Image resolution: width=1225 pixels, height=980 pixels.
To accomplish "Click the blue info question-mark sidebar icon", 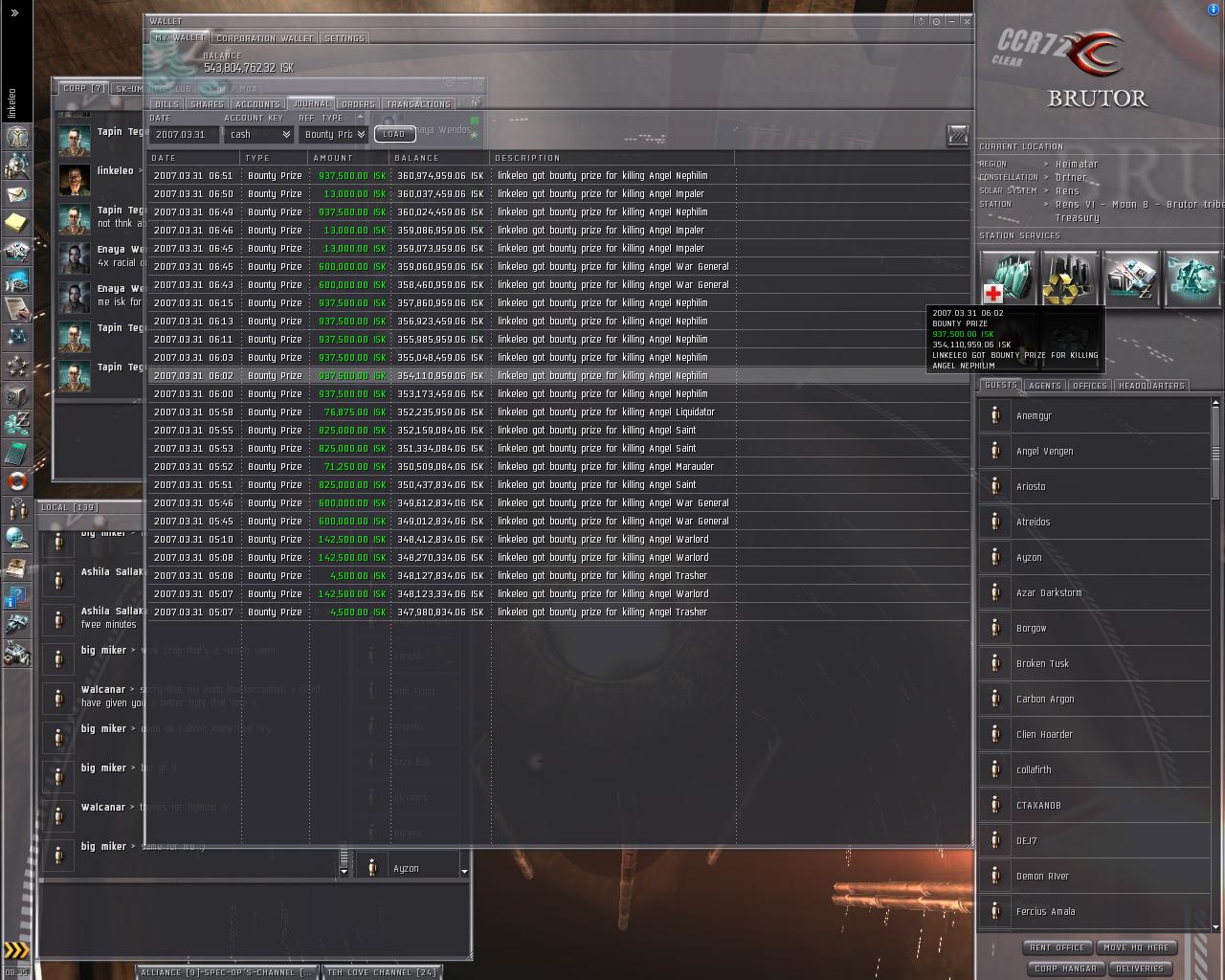I will pos(16,598).
